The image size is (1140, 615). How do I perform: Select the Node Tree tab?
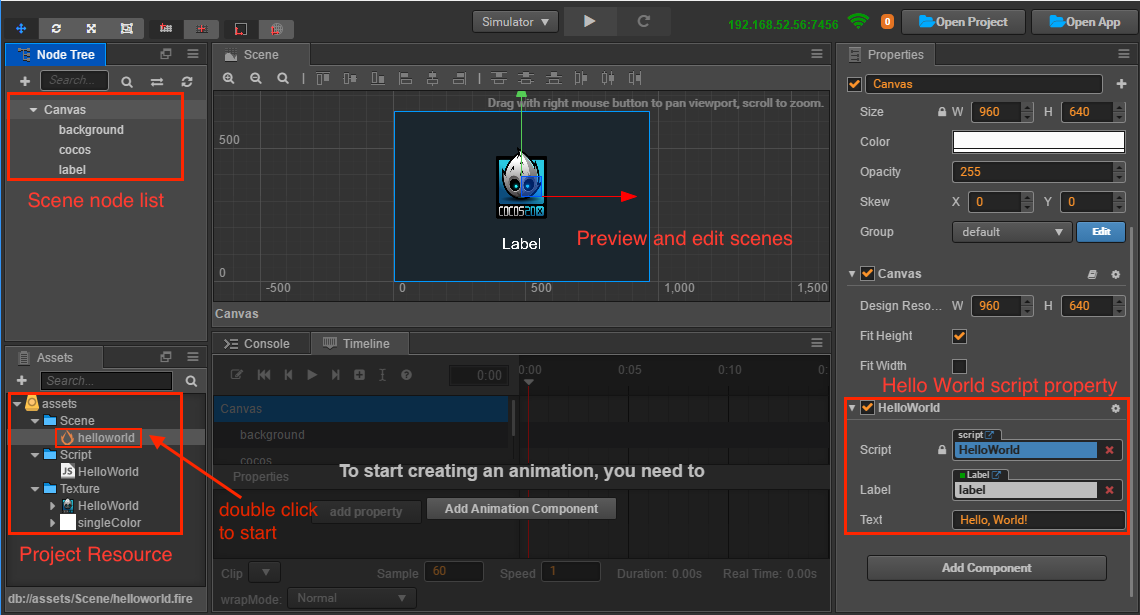[56, 55]
